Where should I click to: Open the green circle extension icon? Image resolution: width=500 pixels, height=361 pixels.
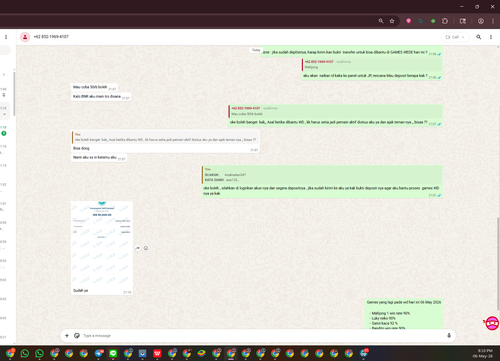click(433, 21)
